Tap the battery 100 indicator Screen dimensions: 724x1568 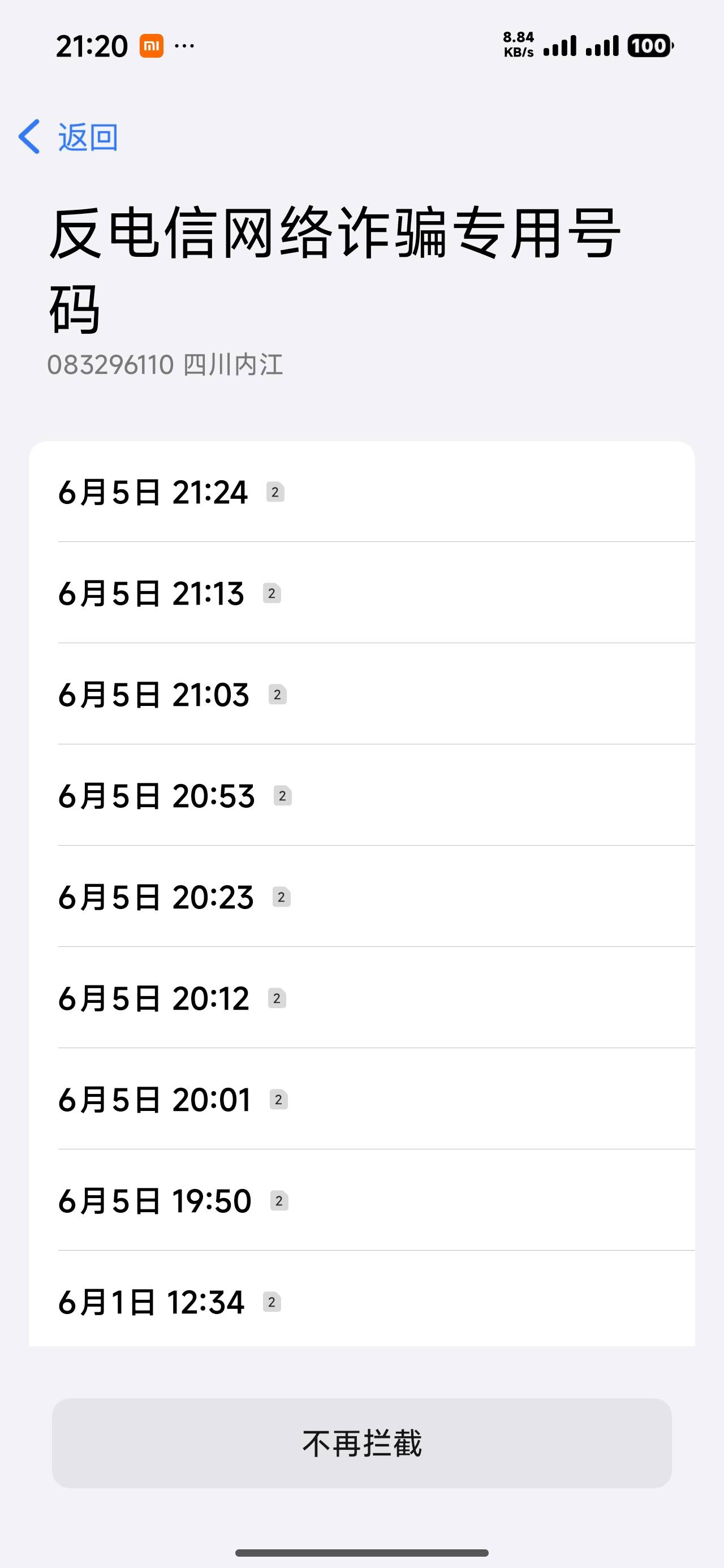coord(650,46)
